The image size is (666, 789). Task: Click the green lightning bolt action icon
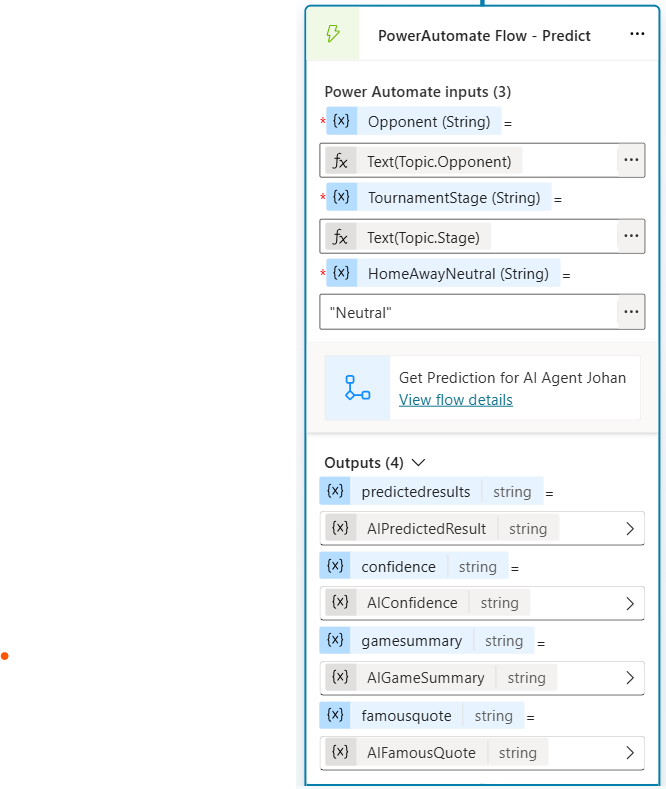[333, 34]
